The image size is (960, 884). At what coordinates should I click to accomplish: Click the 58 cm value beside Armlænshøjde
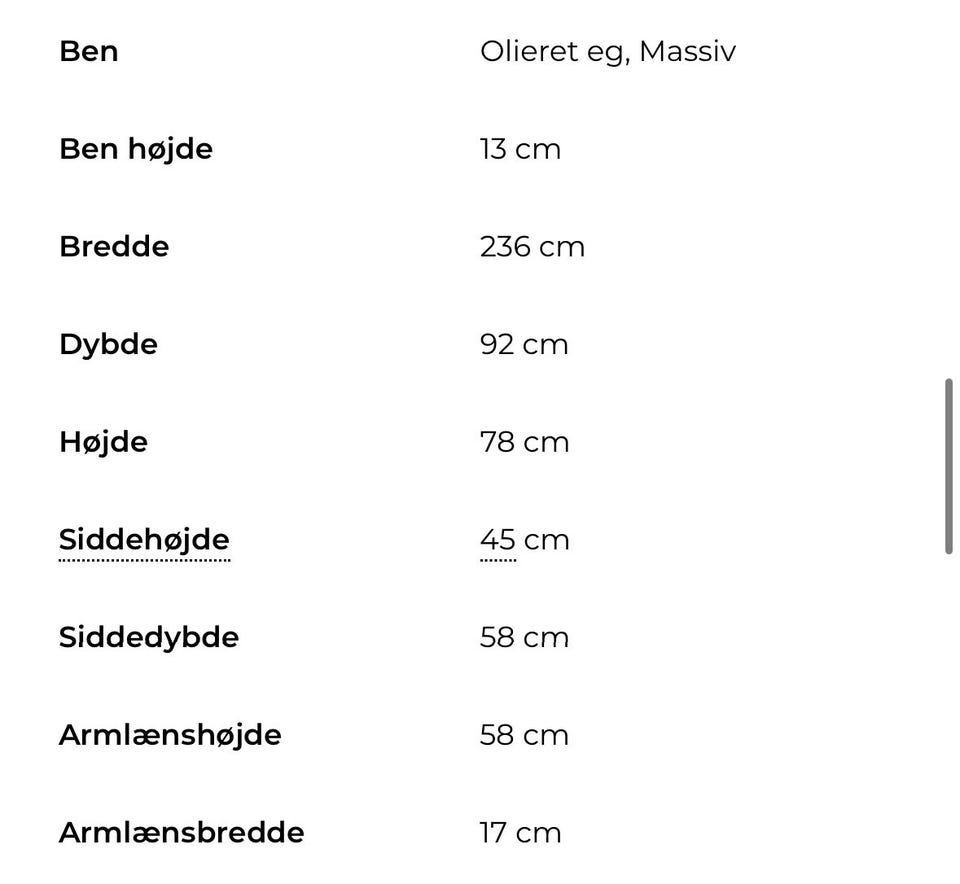click(x=524, y=735)
